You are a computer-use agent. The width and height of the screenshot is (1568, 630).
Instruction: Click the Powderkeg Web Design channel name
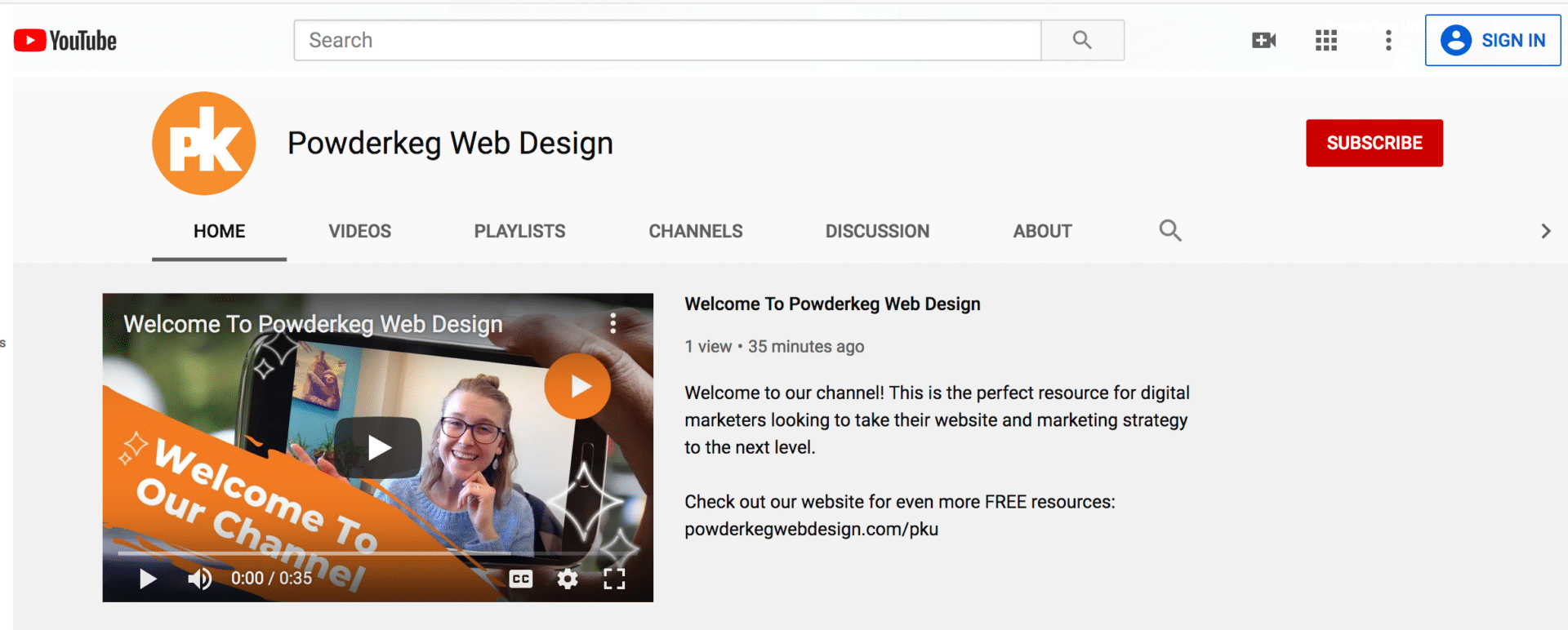(x=450, y=143)
